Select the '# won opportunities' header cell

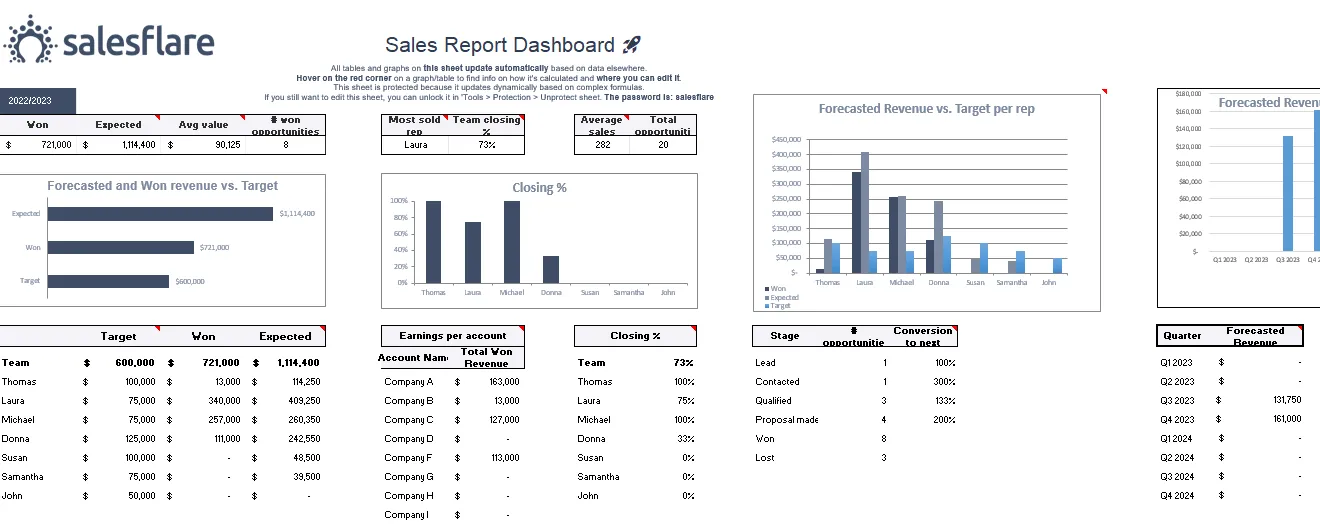285,125
